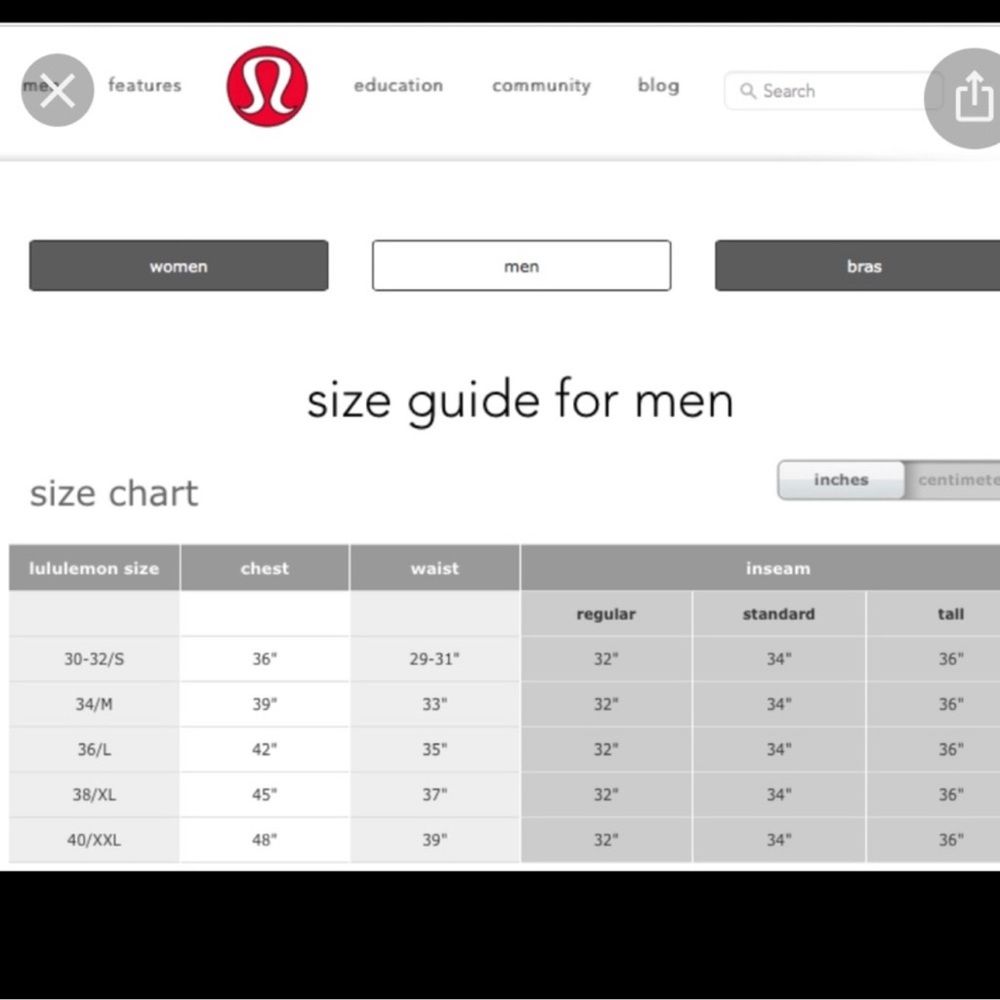The width and height of the screenshot is (1000, 1000).
Task: Click the search magnifier icon
Action: 748,91
